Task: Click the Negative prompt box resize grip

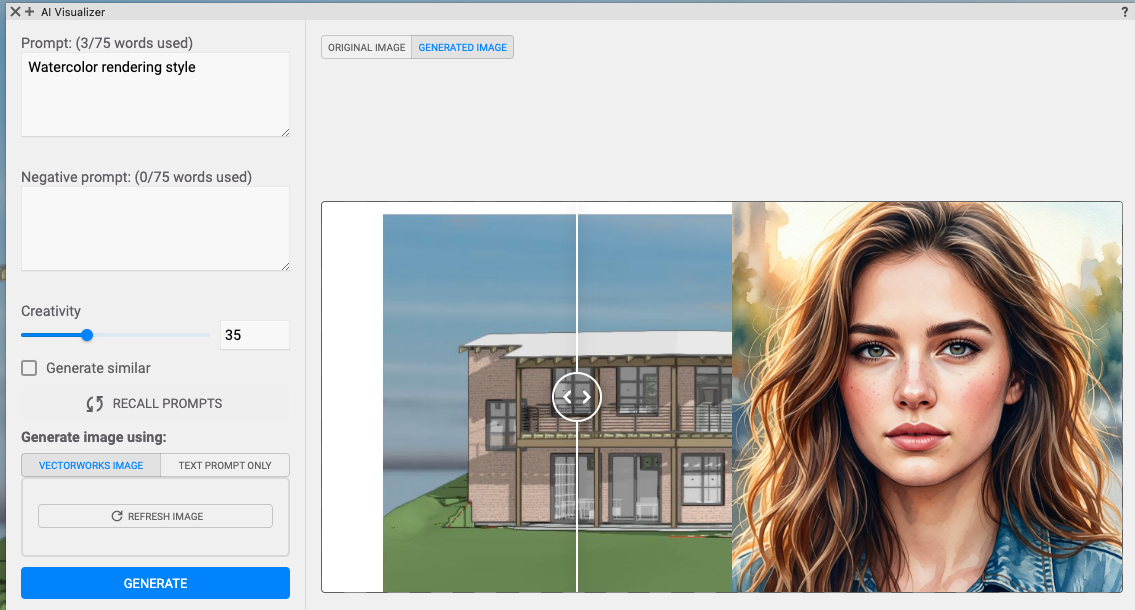Action: pos(285,266)
